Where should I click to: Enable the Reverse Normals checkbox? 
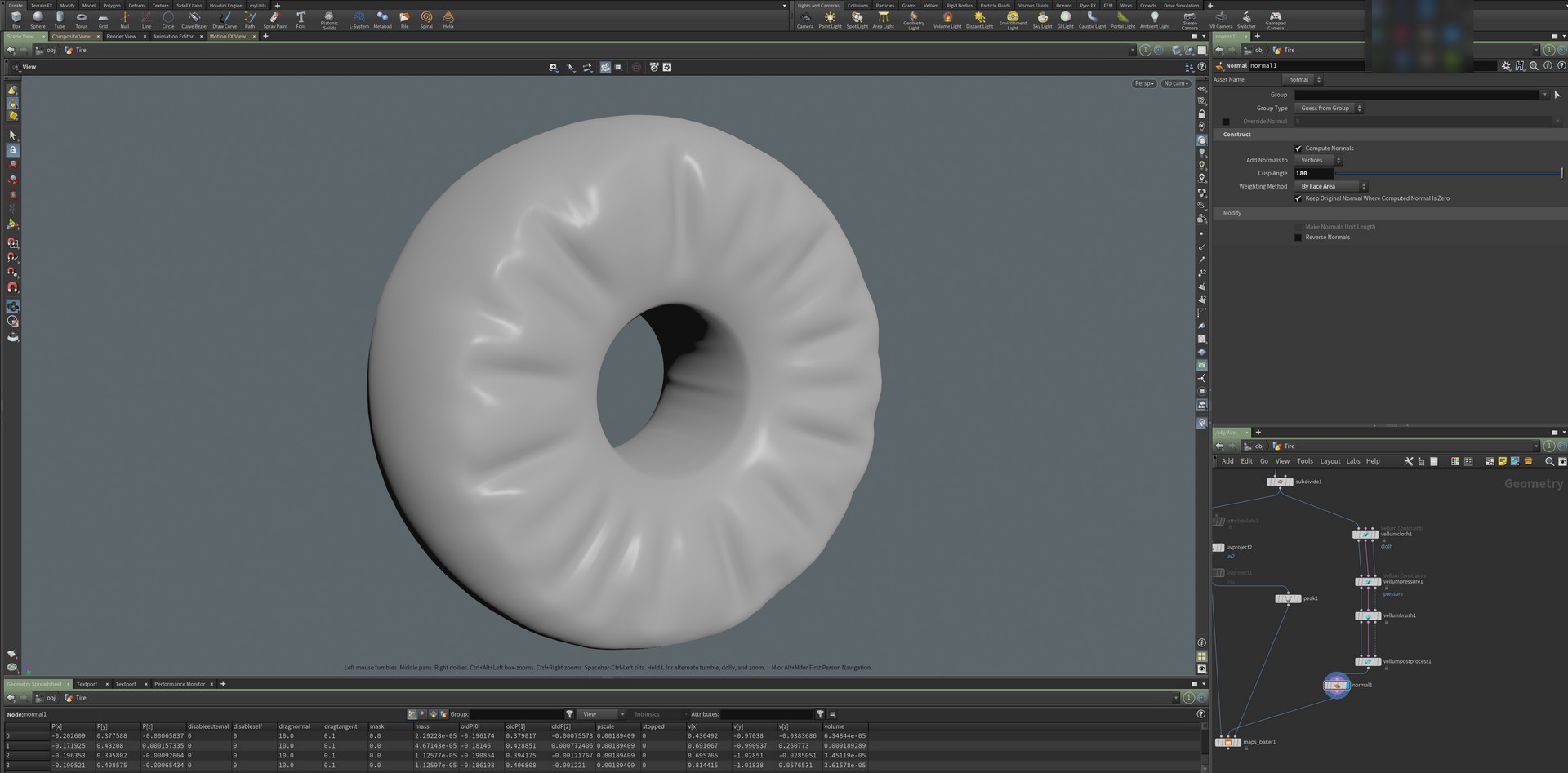(x=1298, y=237)
